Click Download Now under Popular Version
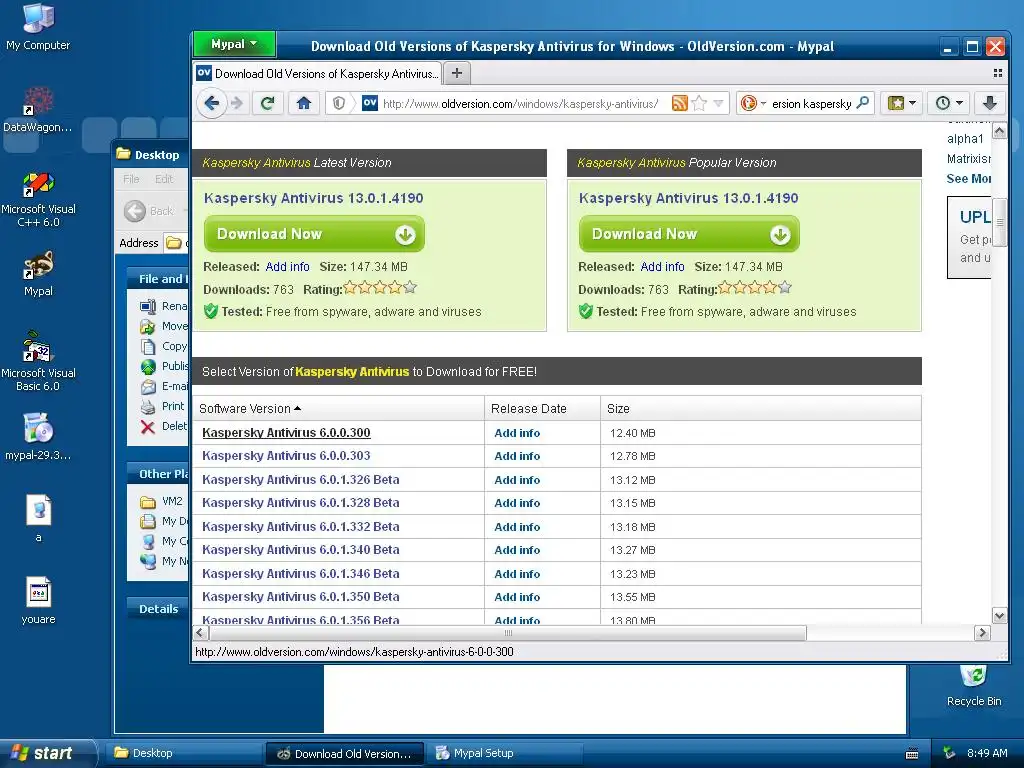This screenshot has height=768, width=1024. pyautogui.click(x=689, y=234)
